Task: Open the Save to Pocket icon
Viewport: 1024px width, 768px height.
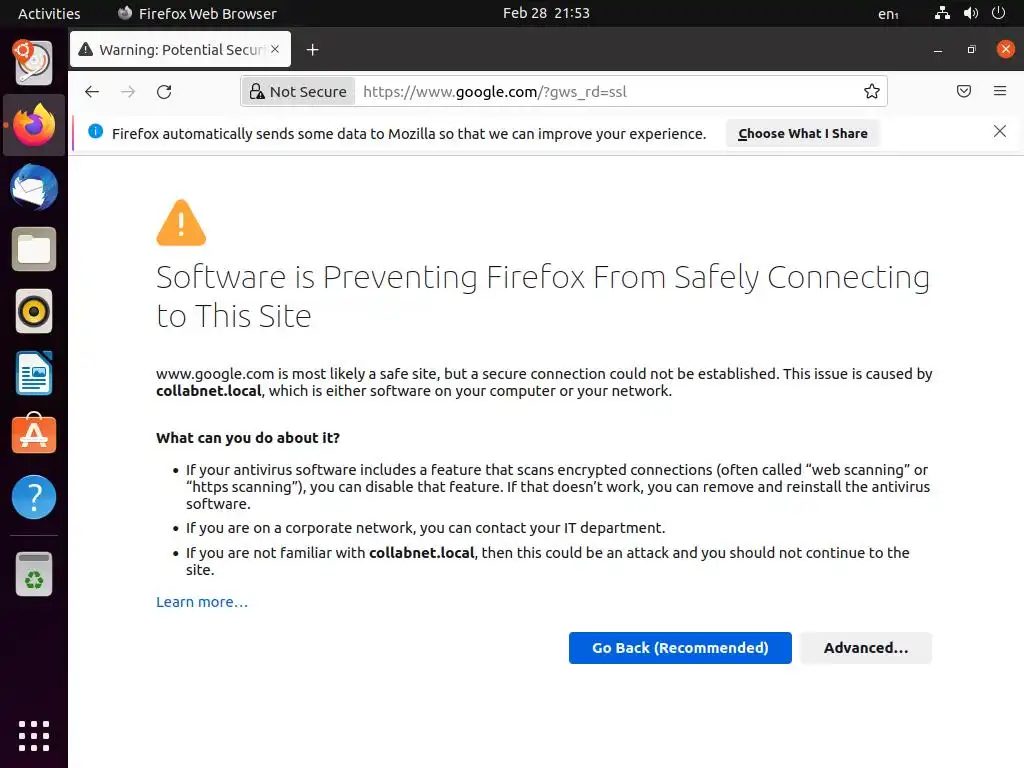Action: click(964, 92)
